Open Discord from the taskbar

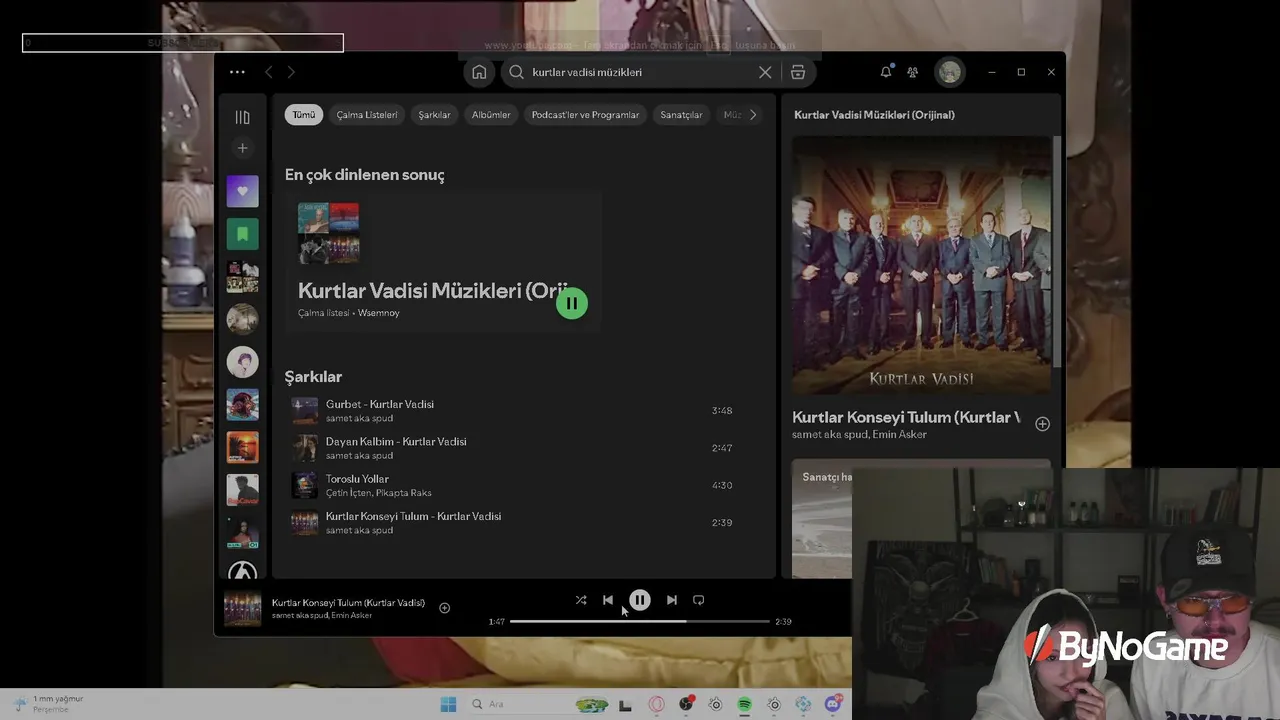833,704
